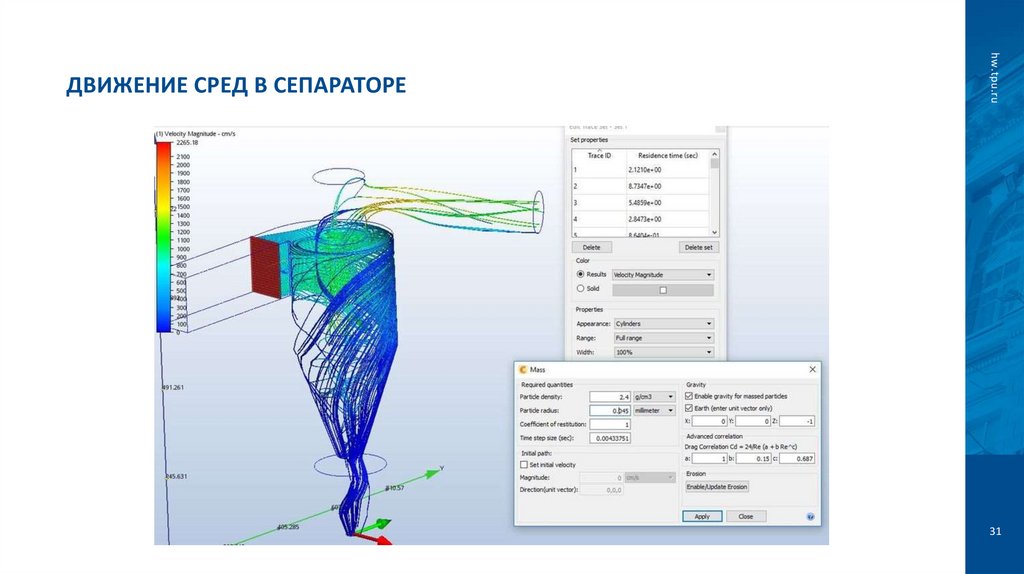Click drag correlation c field
The width and height of the screenshot is (1024, 574).
tap(797, 459)
